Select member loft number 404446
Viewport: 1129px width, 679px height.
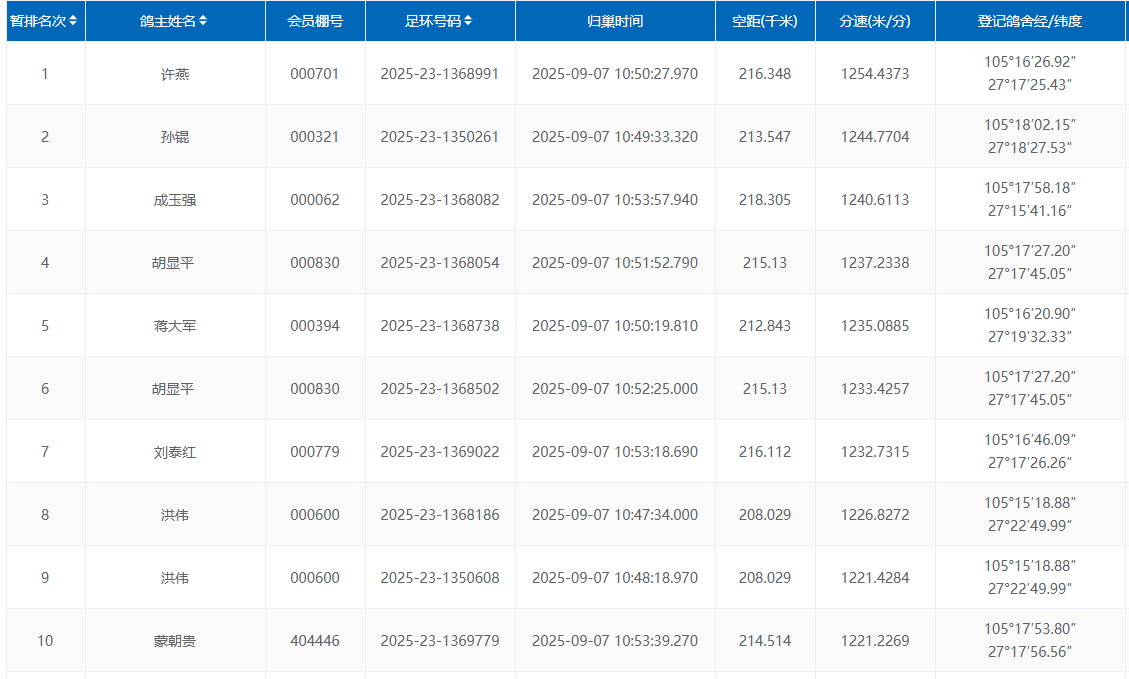[x=315, y=641]
